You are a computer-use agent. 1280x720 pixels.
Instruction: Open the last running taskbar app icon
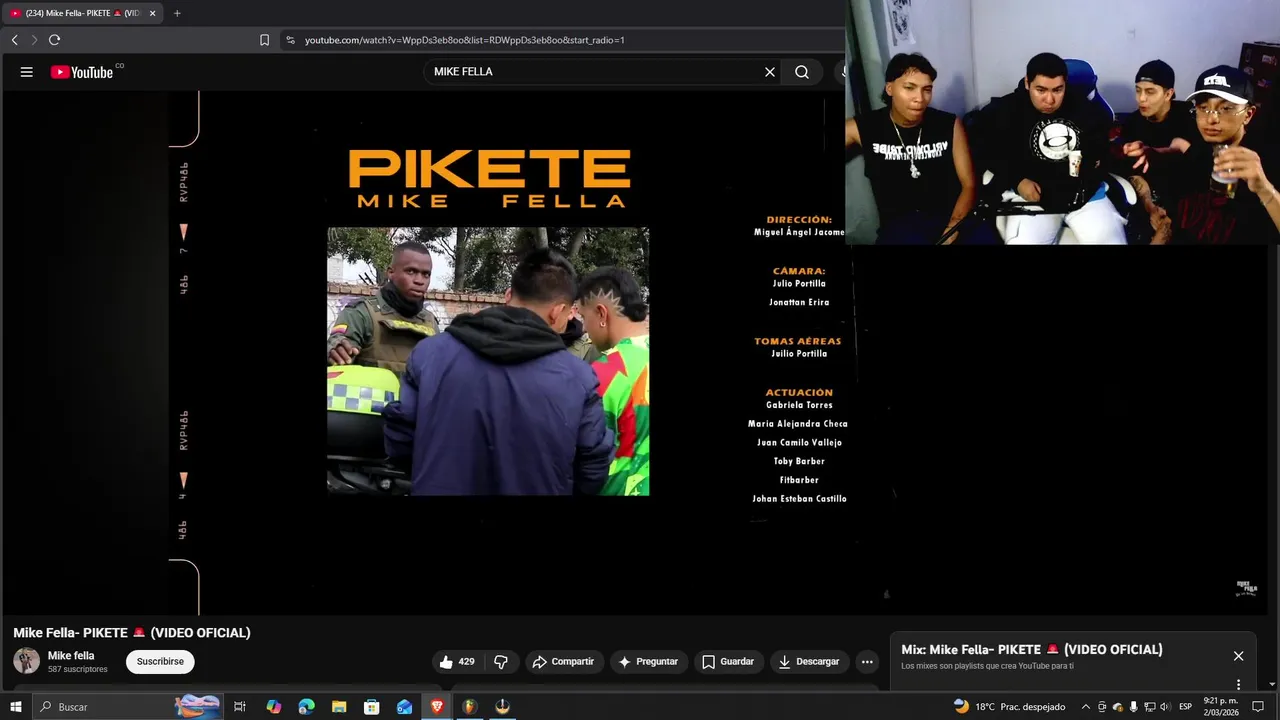click(x=502, y=707)
